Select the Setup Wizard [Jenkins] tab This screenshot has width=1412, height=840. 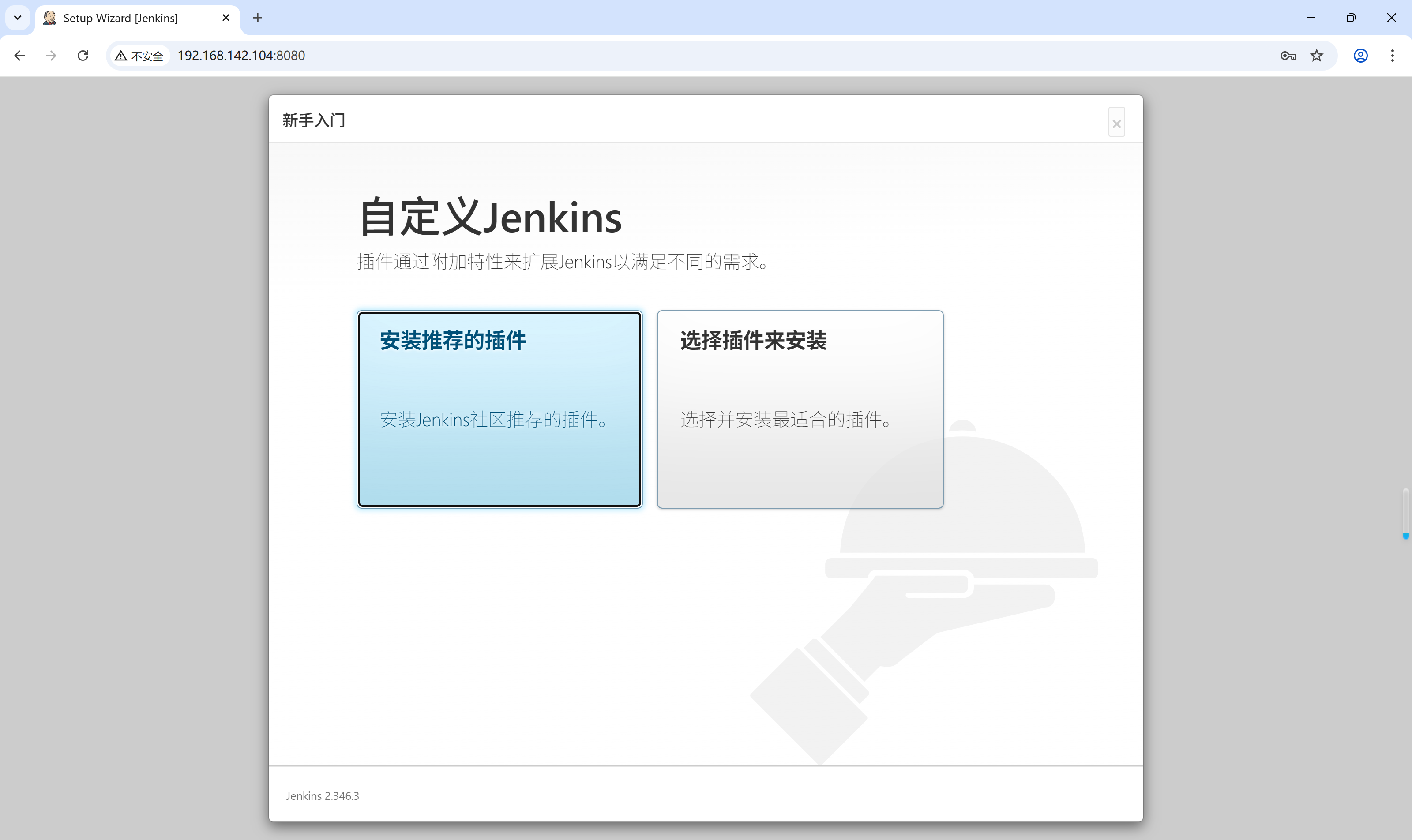click(x=138, y=18)
